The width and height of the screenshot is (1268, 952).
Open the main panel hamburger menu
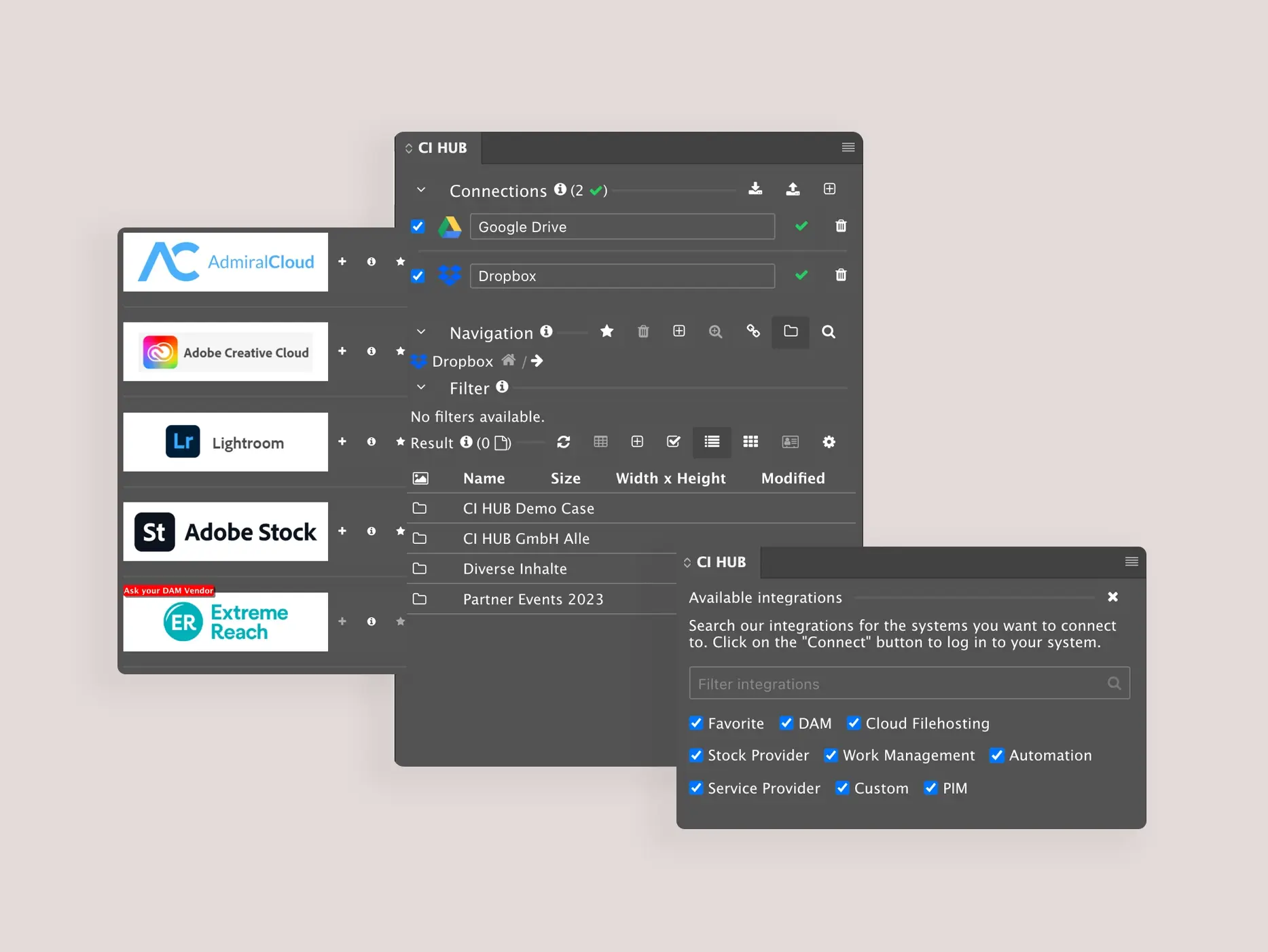pos(848,147)
